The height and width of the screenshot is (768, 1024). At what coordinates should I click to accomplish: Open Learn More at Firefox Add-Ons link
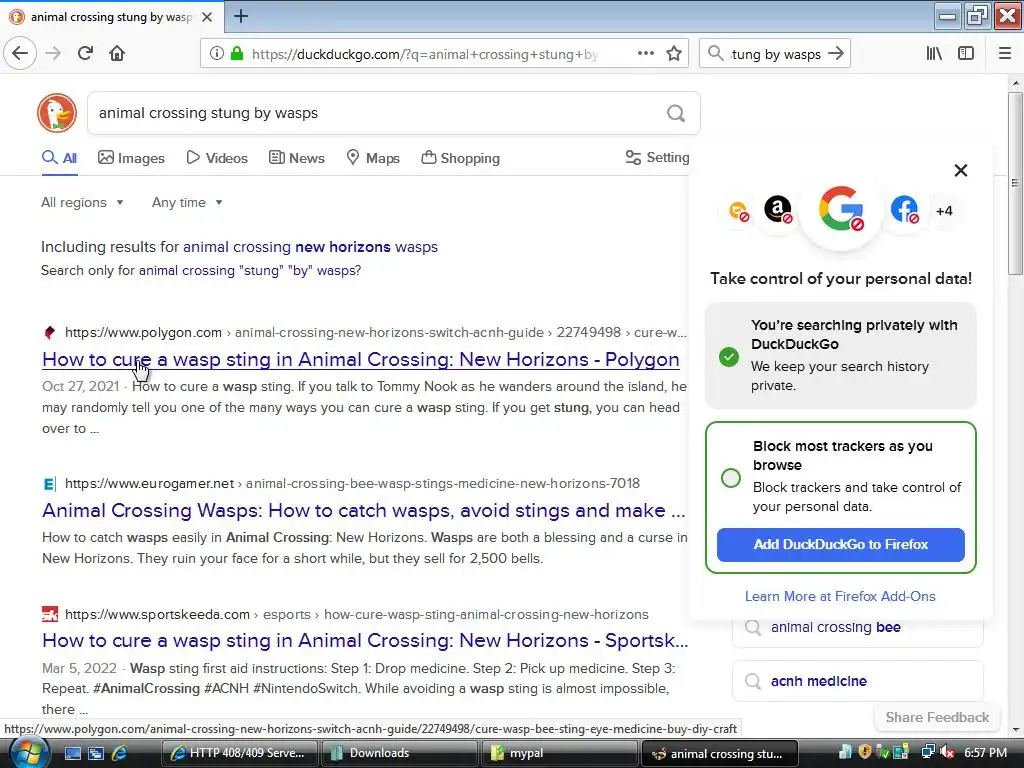click(x=840, y=596)
